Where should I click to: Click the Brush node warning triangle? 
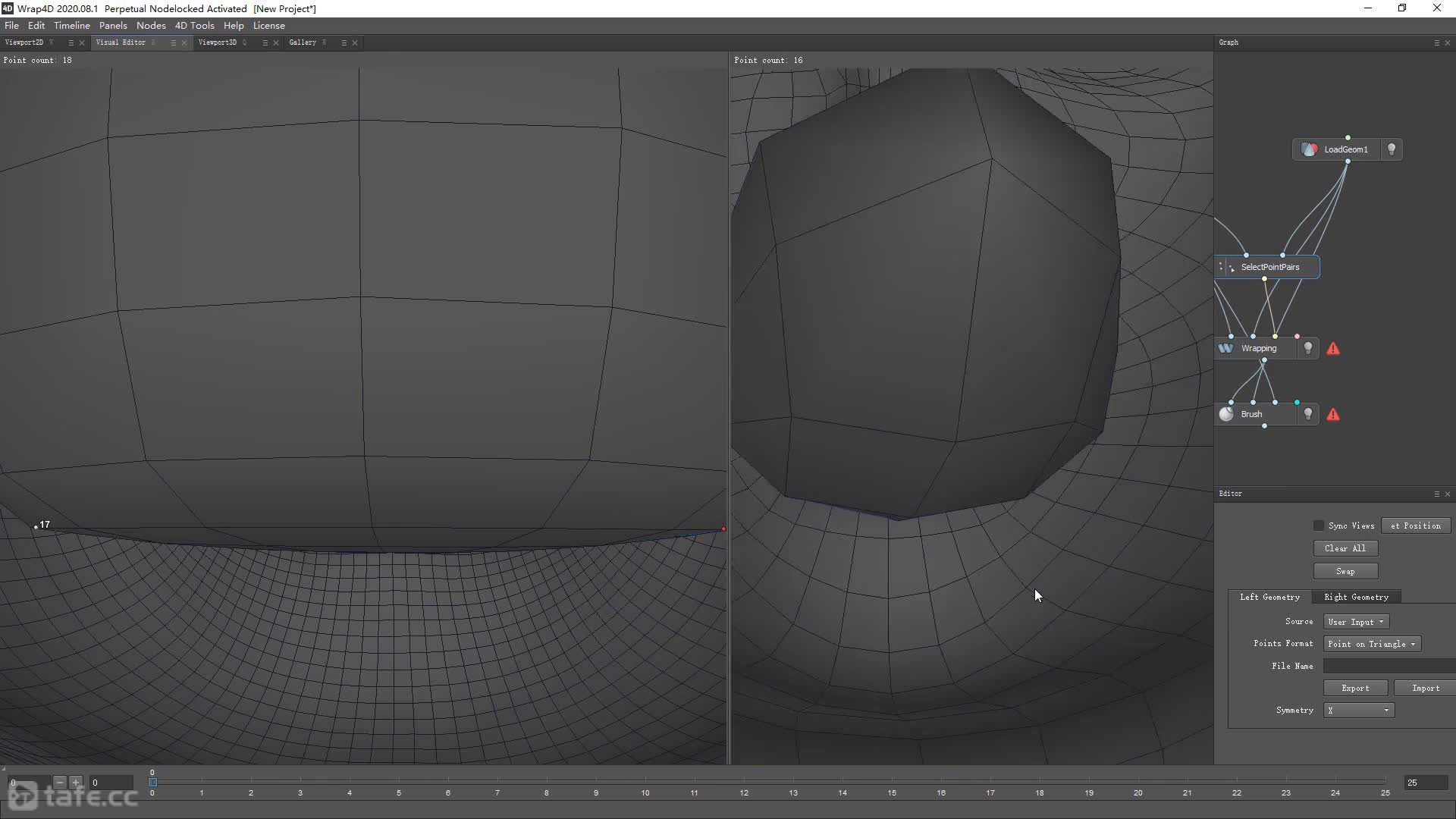coord(1333,415)
